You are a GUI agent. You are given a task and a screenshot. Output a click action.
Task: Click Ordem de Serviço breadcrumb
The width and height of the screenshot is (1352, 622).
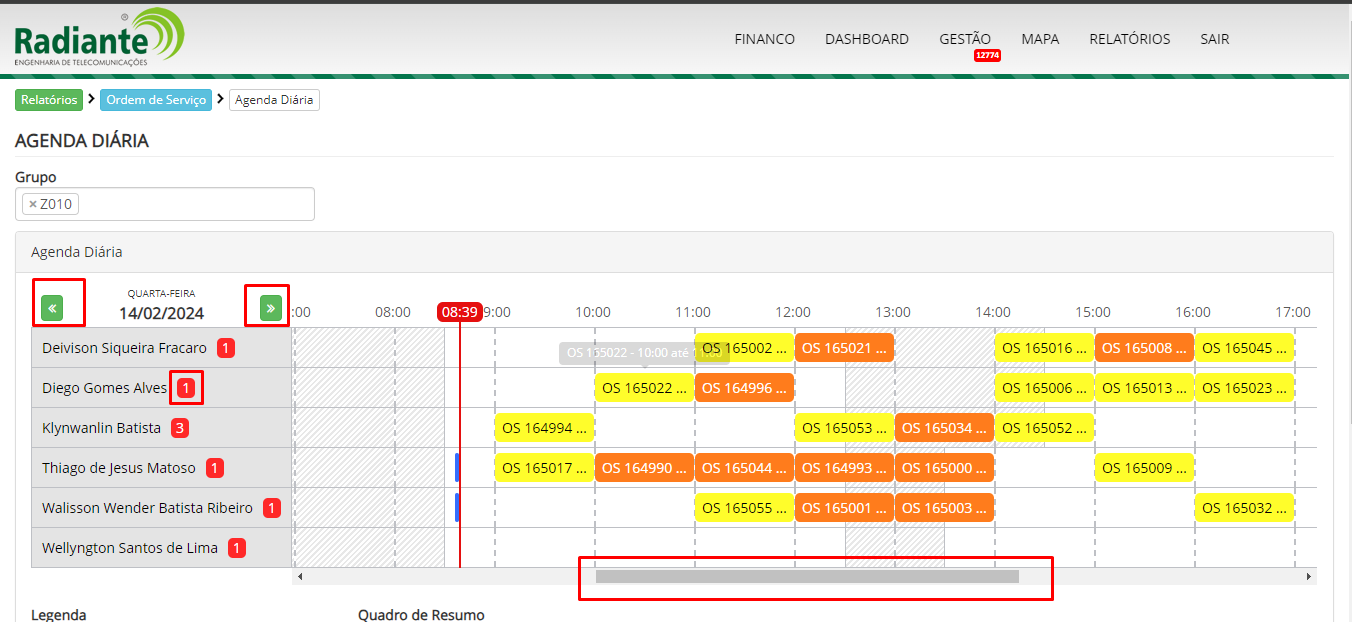pos(156,100)
